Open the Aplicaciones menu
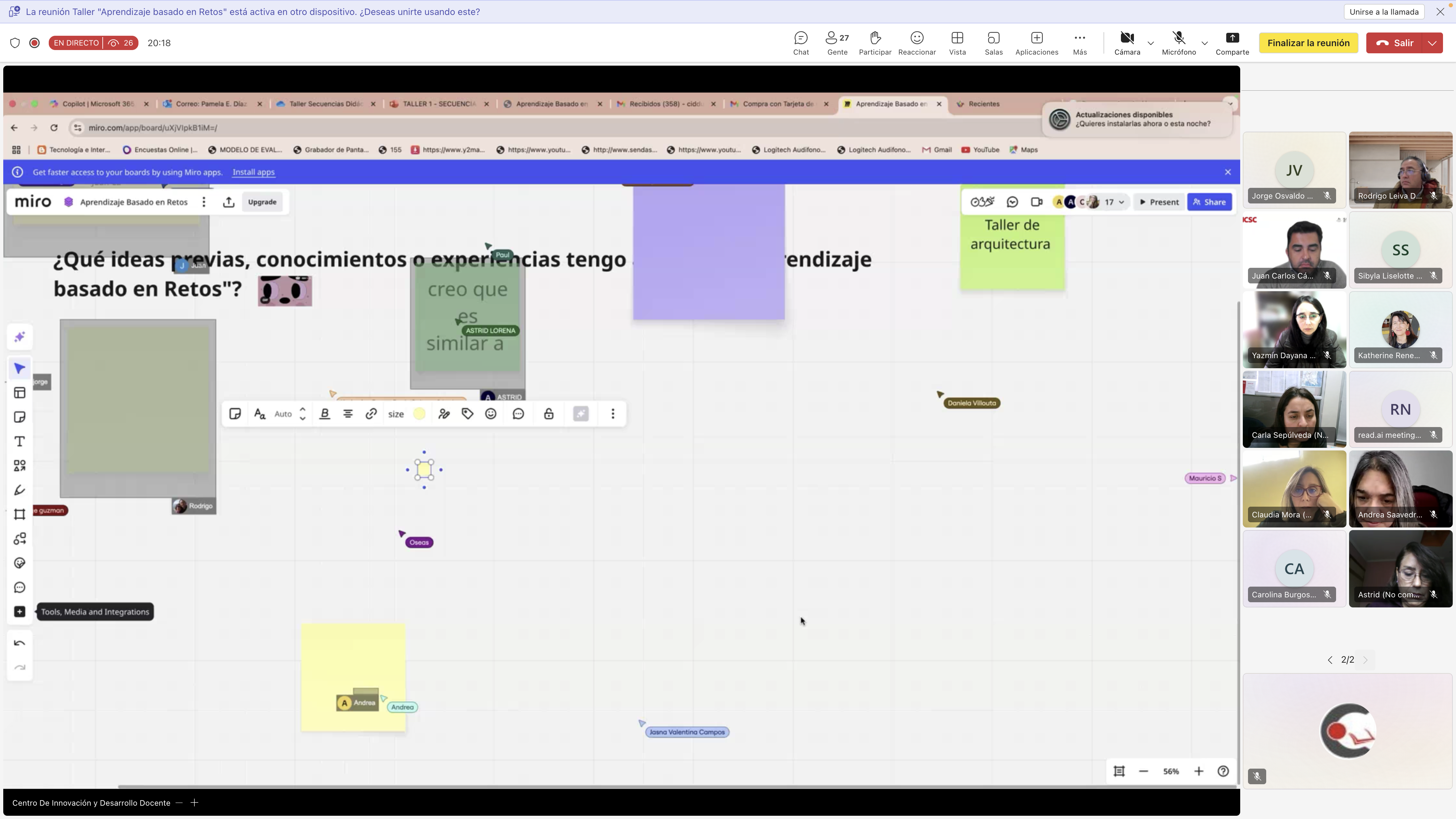 tap(1037, 43)
